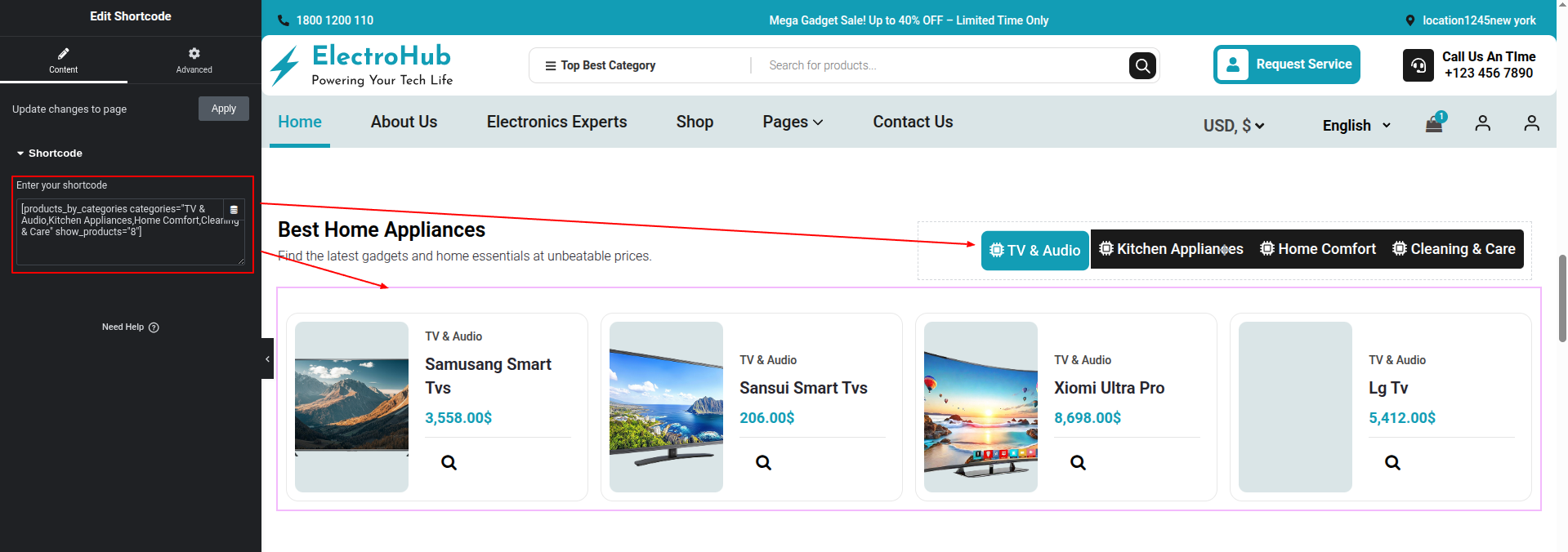Open the shopping cart icon
The height and width of the screenshot is (552, 1568).
click(x=1434, y=124)
